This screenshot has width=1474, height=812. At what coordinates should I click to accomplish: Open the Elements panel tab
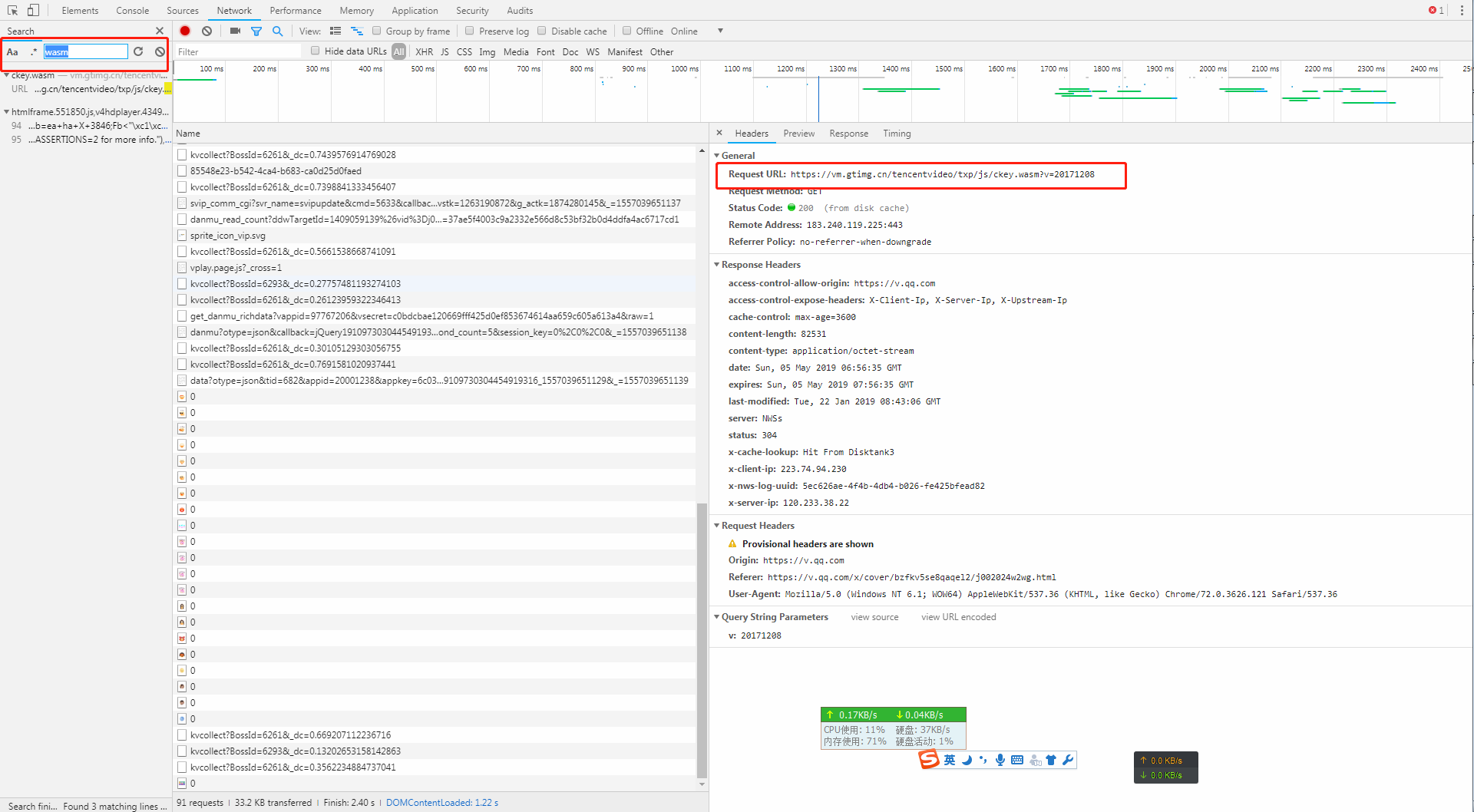[x=80, y=10]
